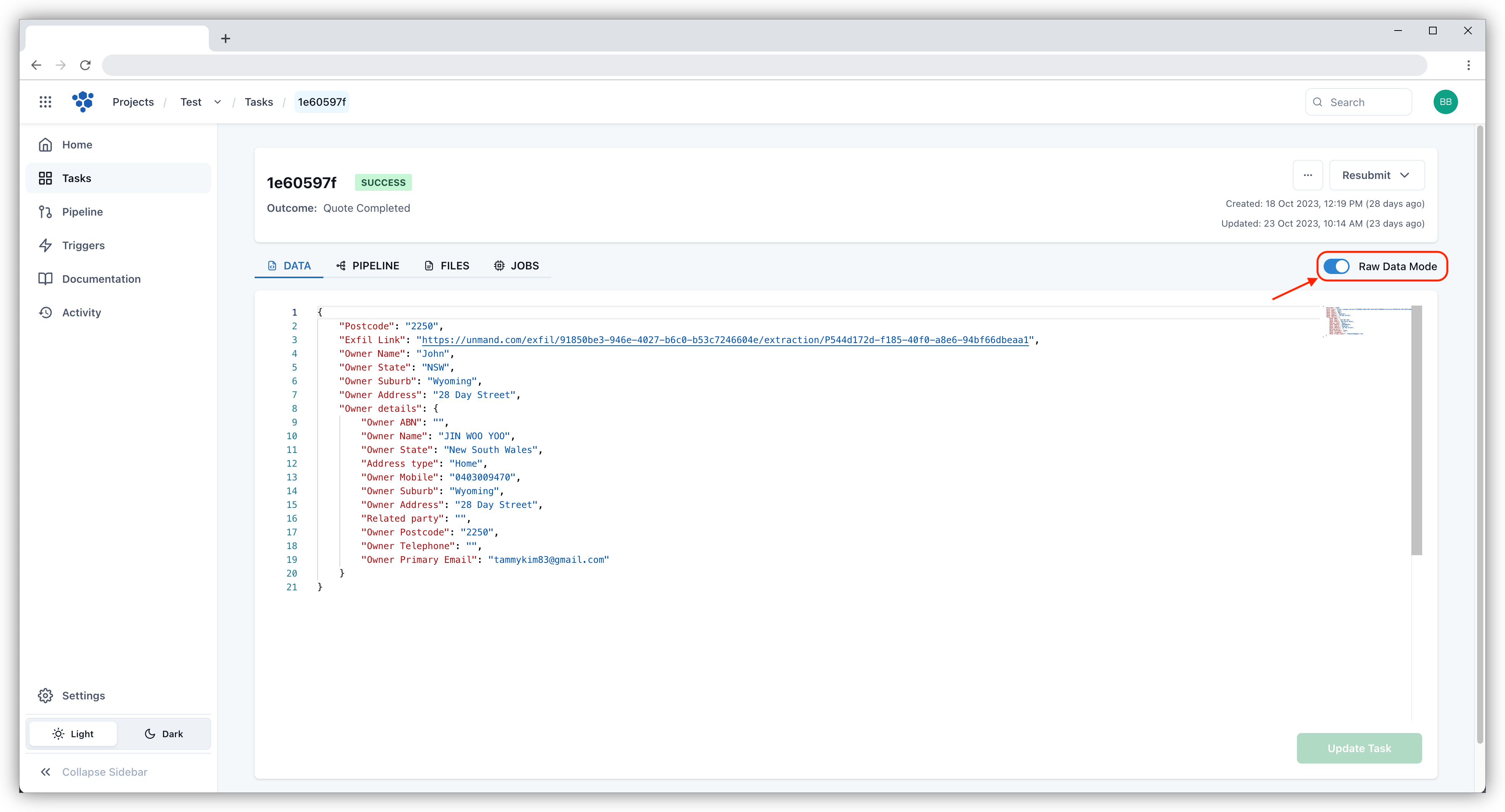
Task: Open the Exfil Link URL
Action: (725, 340)
